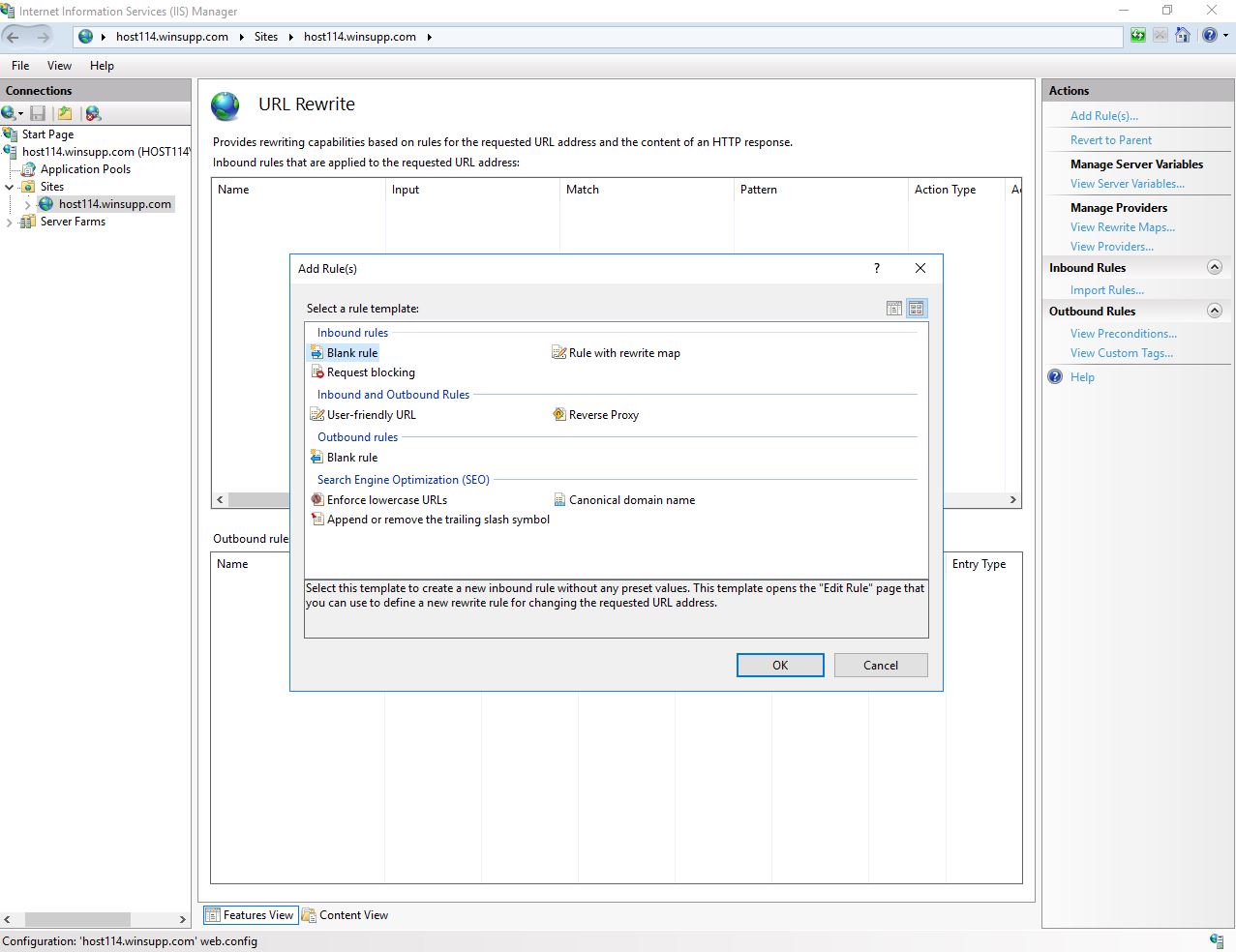
Task: Click the Delete Connection icon in Connections toolbar
Action: tap(93, 113)
